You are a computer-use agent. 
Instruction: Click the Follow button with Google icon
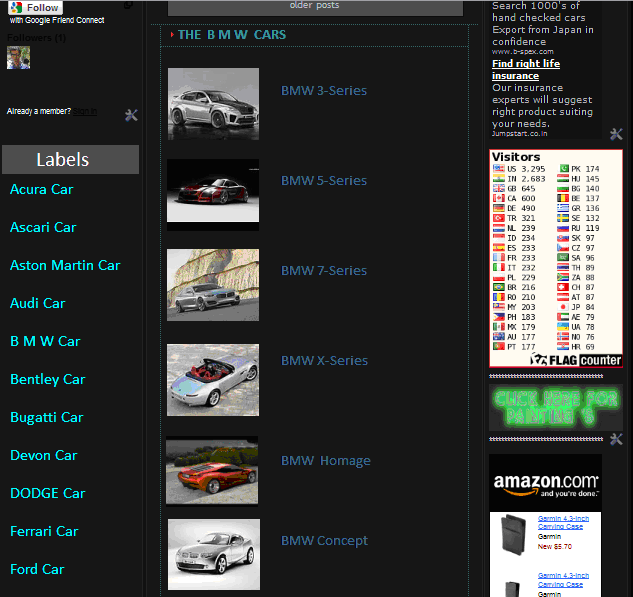(x=36, y=8)
